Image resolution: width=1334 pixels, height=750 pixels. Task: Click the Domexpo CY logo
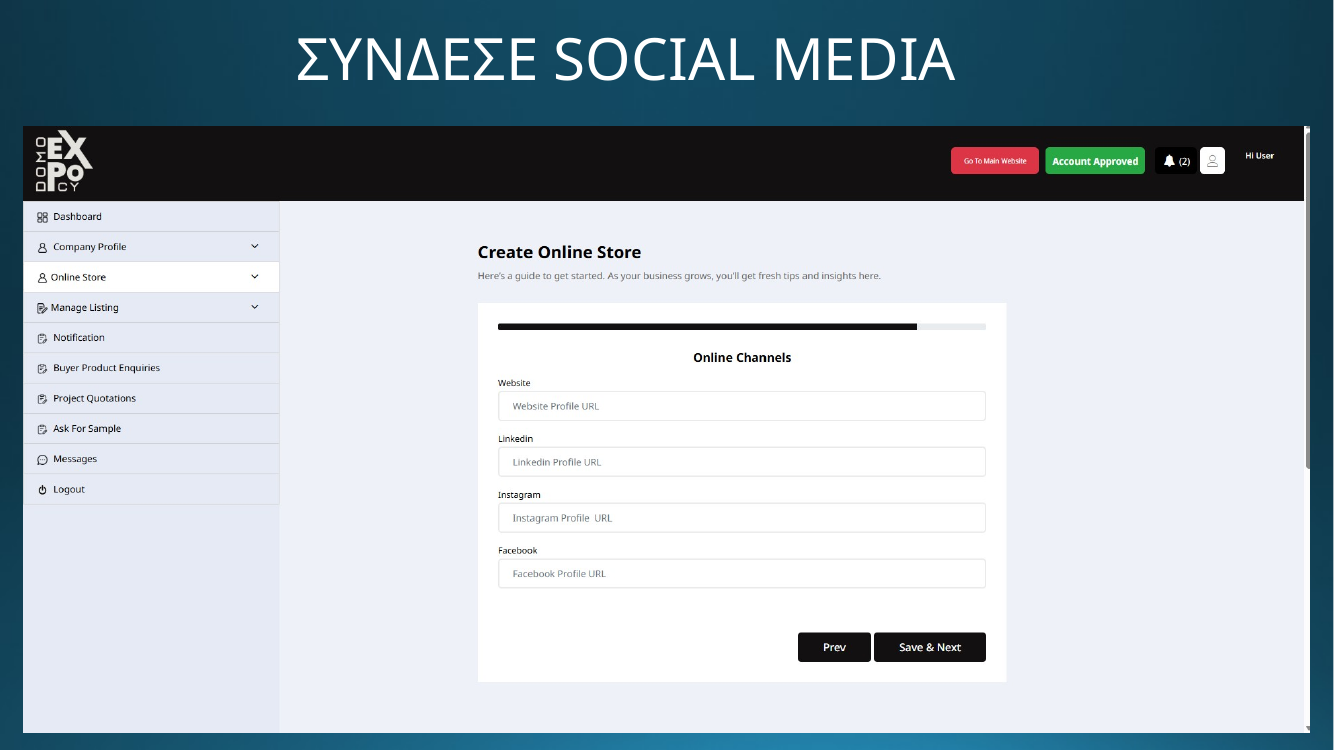click(x=64, y=162)
